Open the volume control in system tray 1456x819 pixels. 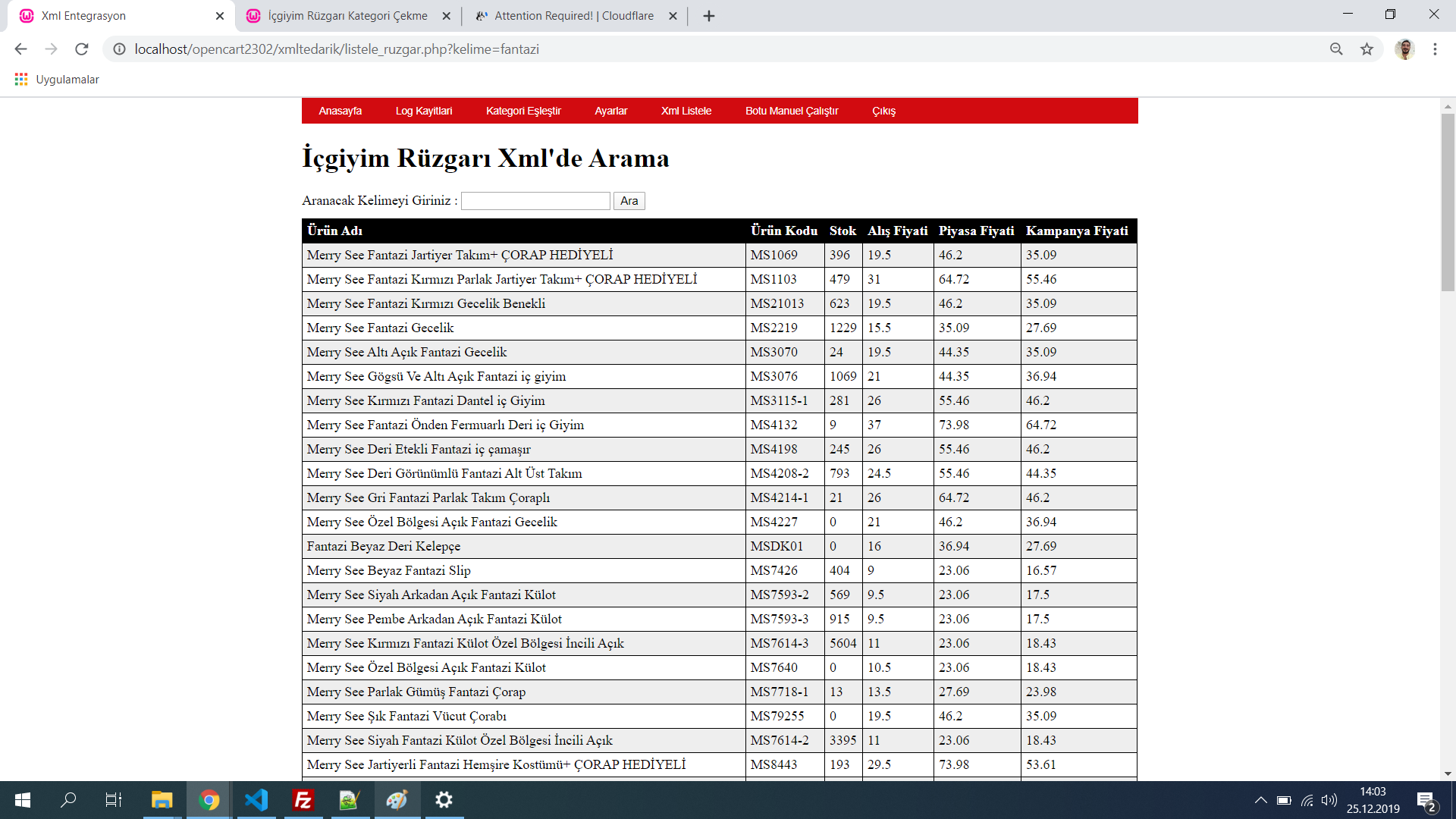[x=1329, y=800]
